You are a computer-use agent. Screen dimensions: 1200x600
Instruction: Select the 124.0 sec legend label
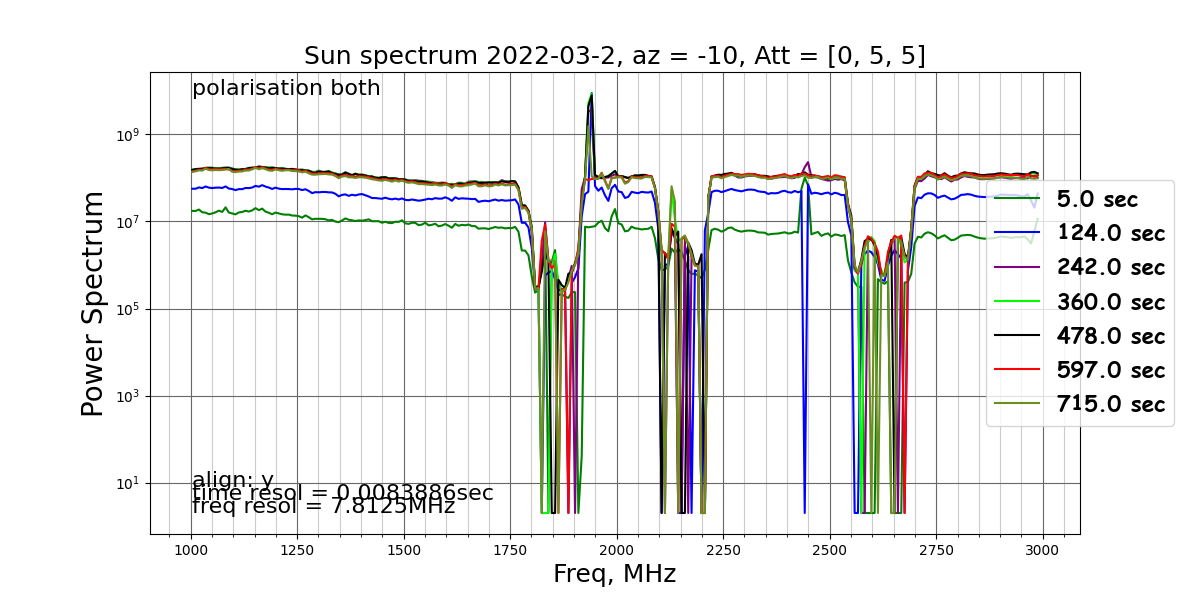1111,234
